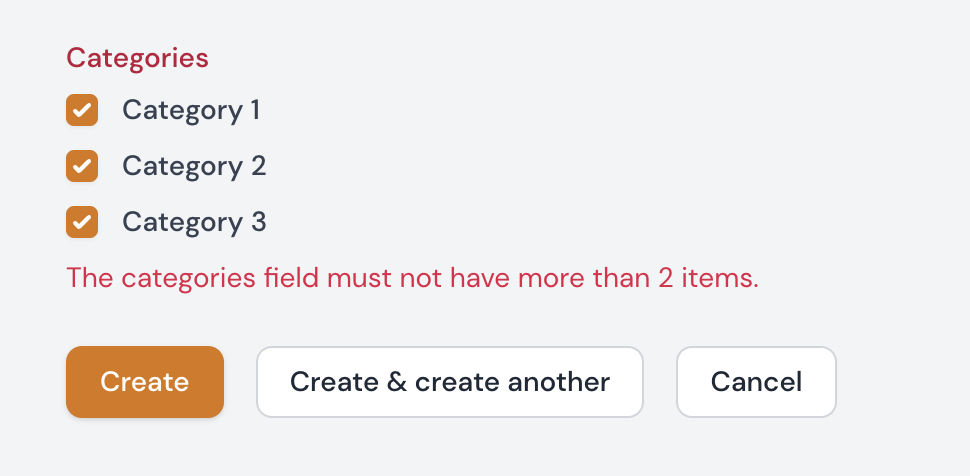Click the categories validation error message
The height and width of the screenshot is (476, 970).
coord(412,278)
